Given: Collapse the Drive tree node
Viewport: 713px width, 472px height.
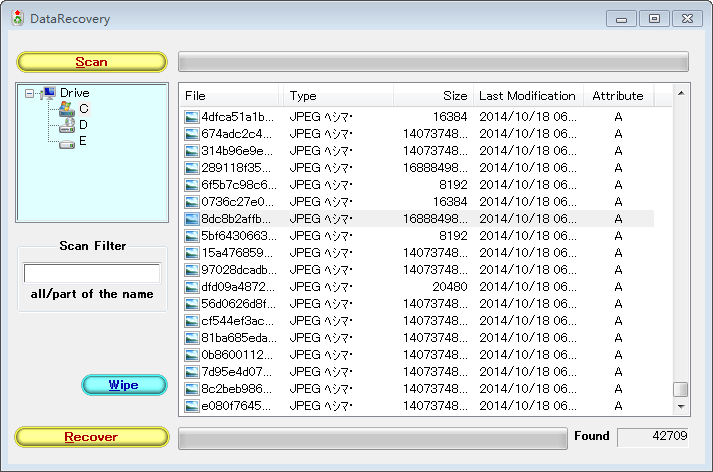Looking at the screenshot, I should click(x=30, y=94).
